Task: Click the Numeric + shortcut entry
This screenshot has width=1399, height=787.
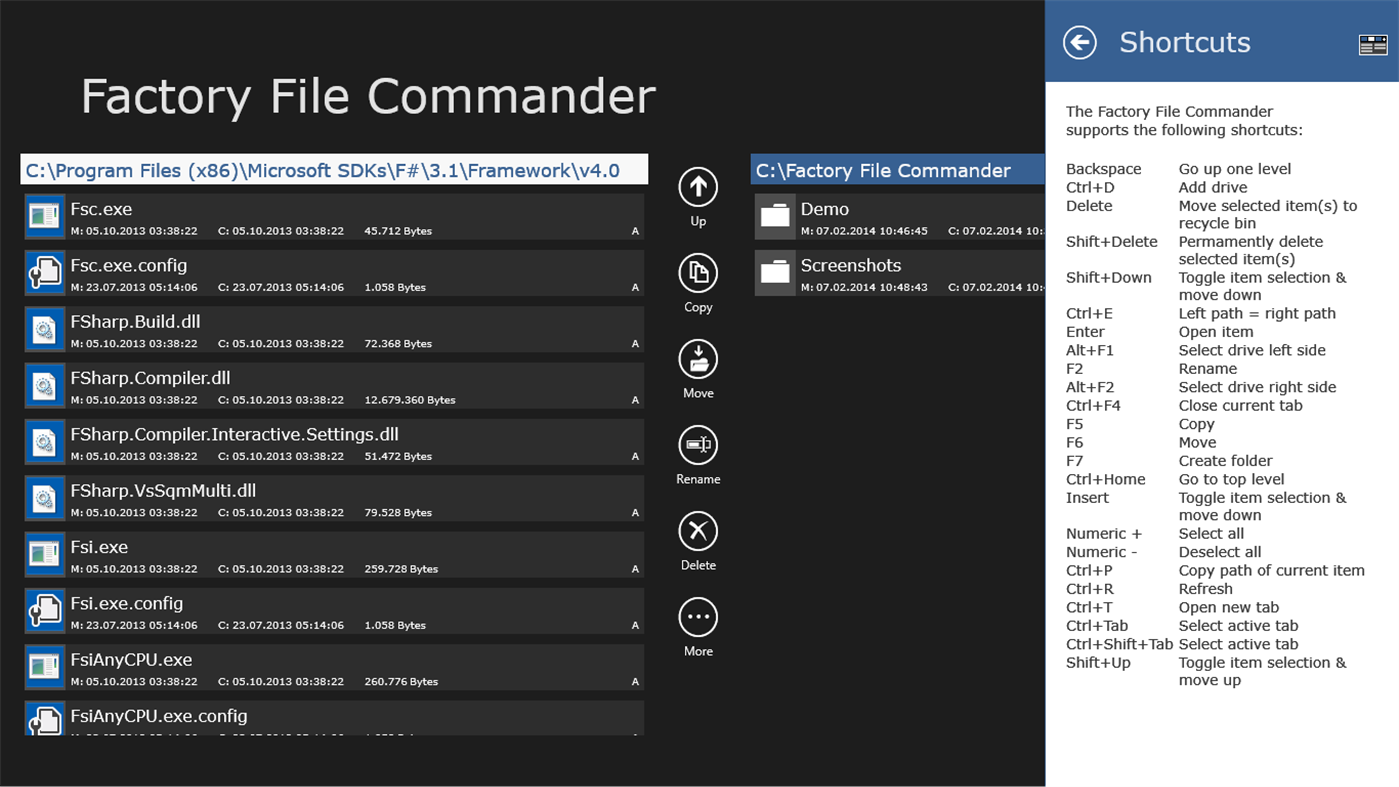Action: point(1104,534)
